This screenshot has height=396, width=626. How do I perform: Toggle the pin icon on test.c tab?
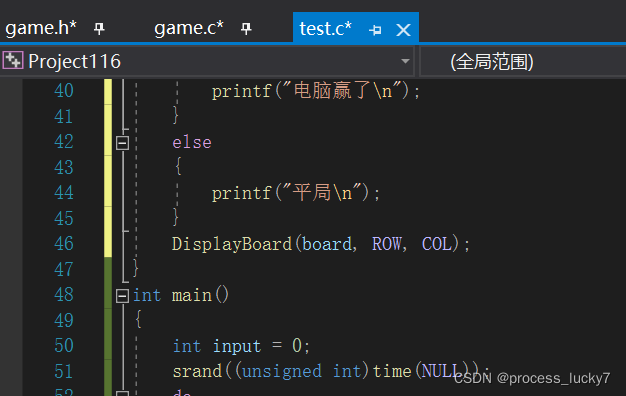coord(375,30)
